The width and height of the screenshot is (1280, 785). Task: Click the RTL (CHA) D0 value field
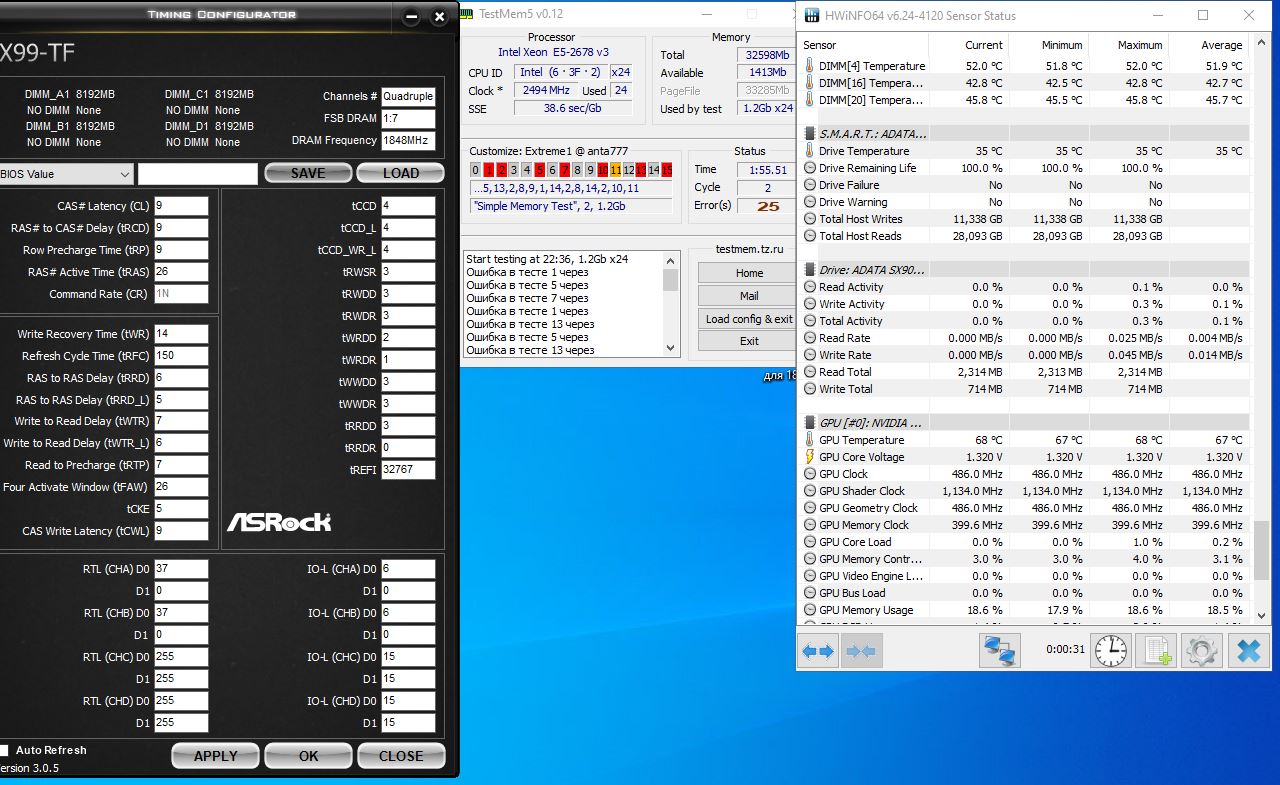coord(181,569)
